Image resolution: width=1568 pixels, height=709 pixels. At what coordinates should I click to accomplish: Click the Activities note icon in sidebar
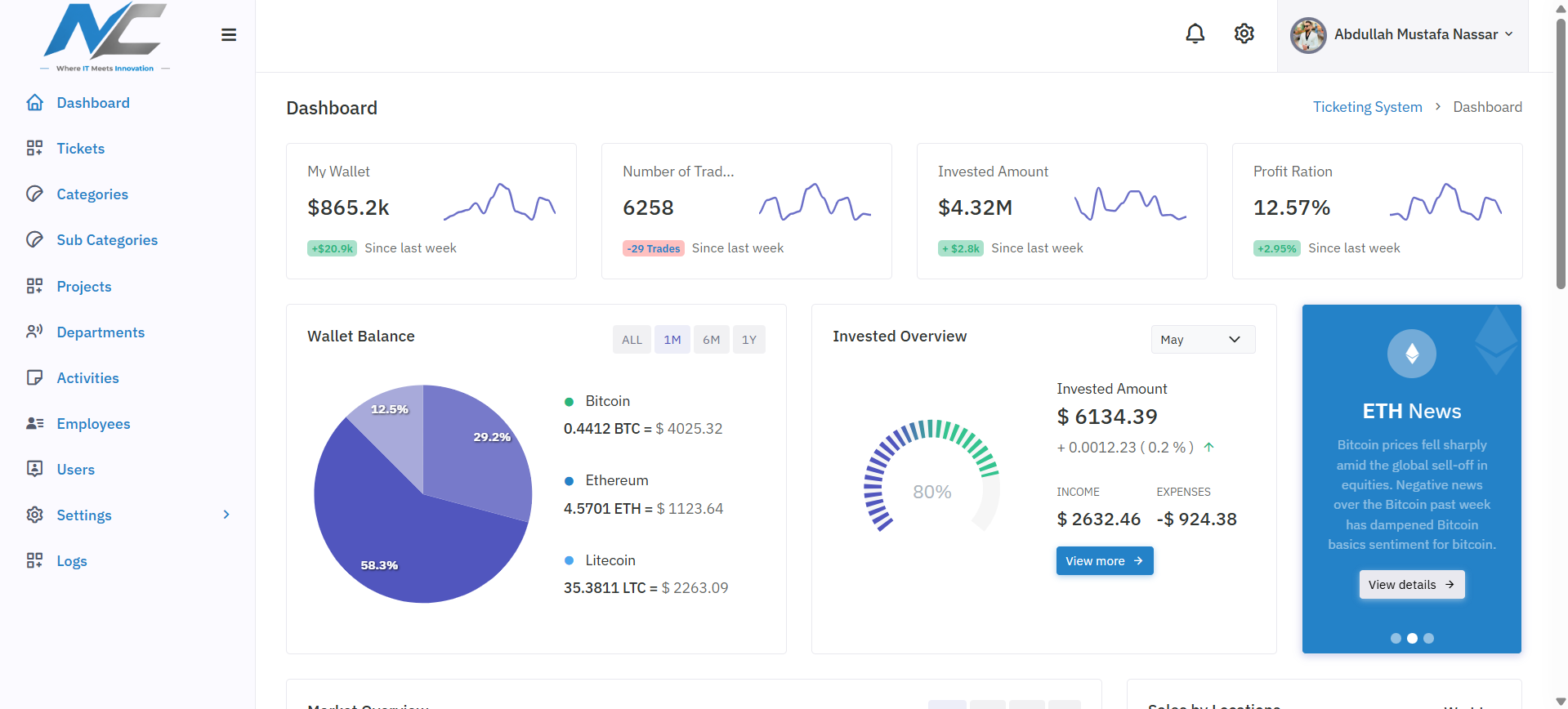tap(34, 377)
